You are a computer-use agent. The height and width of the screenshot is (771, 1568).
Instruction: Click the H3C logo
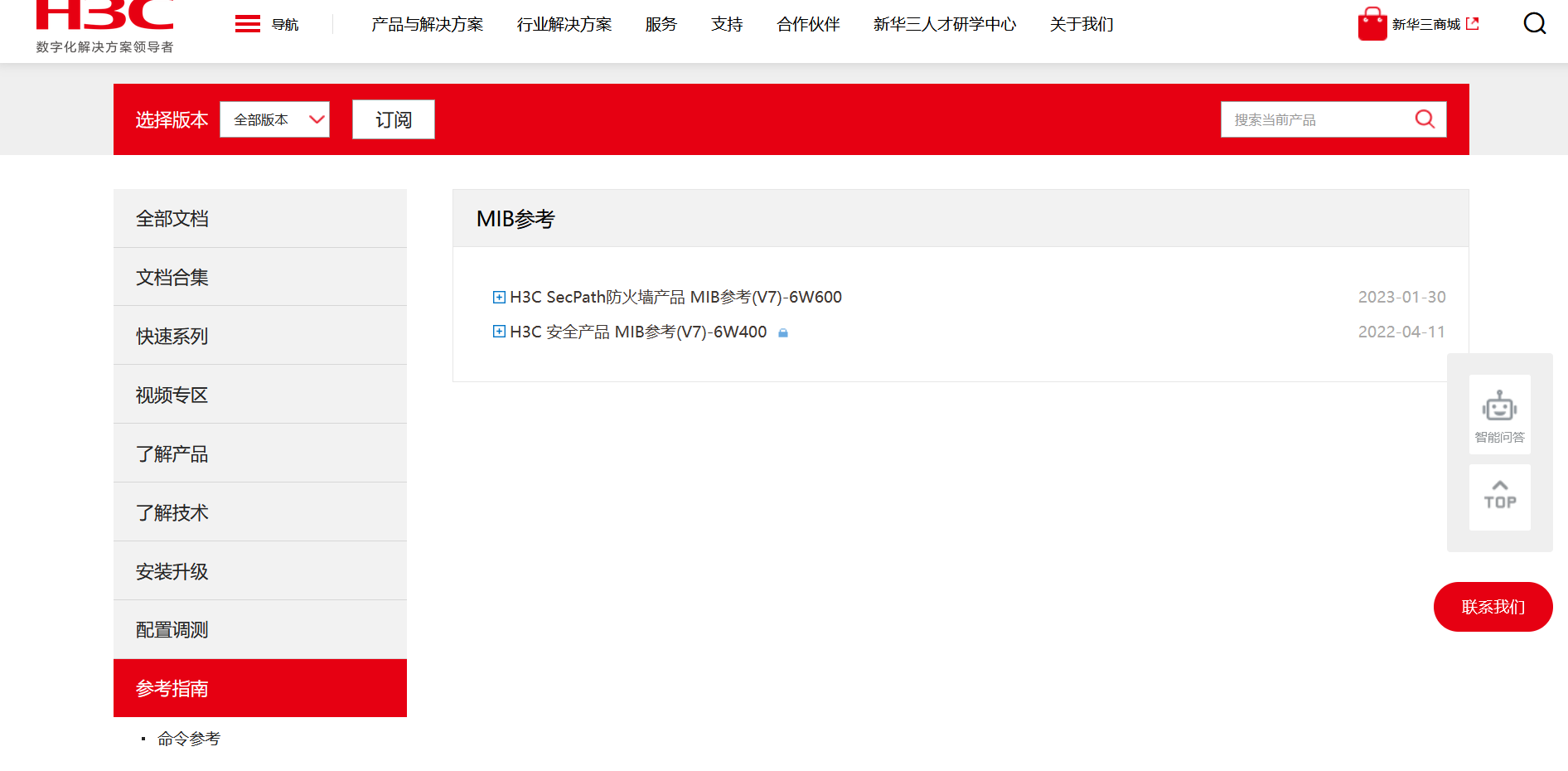pyautogui.click(x=105, y=27)
